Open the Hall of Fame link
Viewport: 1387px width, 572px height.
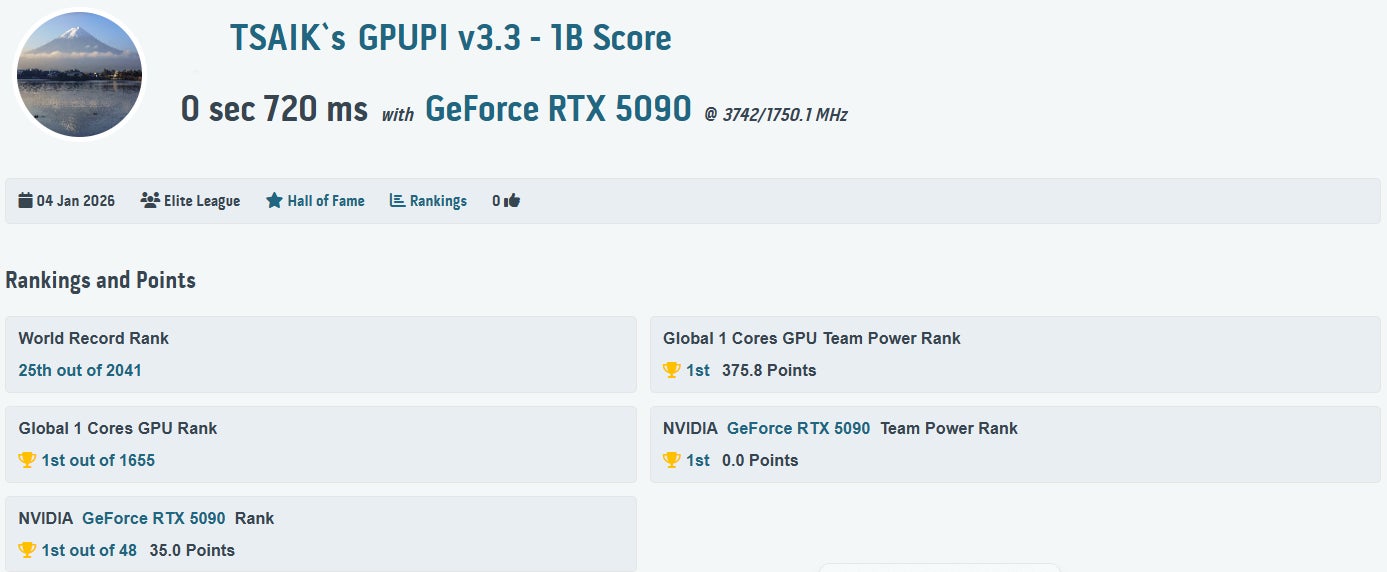tap(326, 201)
